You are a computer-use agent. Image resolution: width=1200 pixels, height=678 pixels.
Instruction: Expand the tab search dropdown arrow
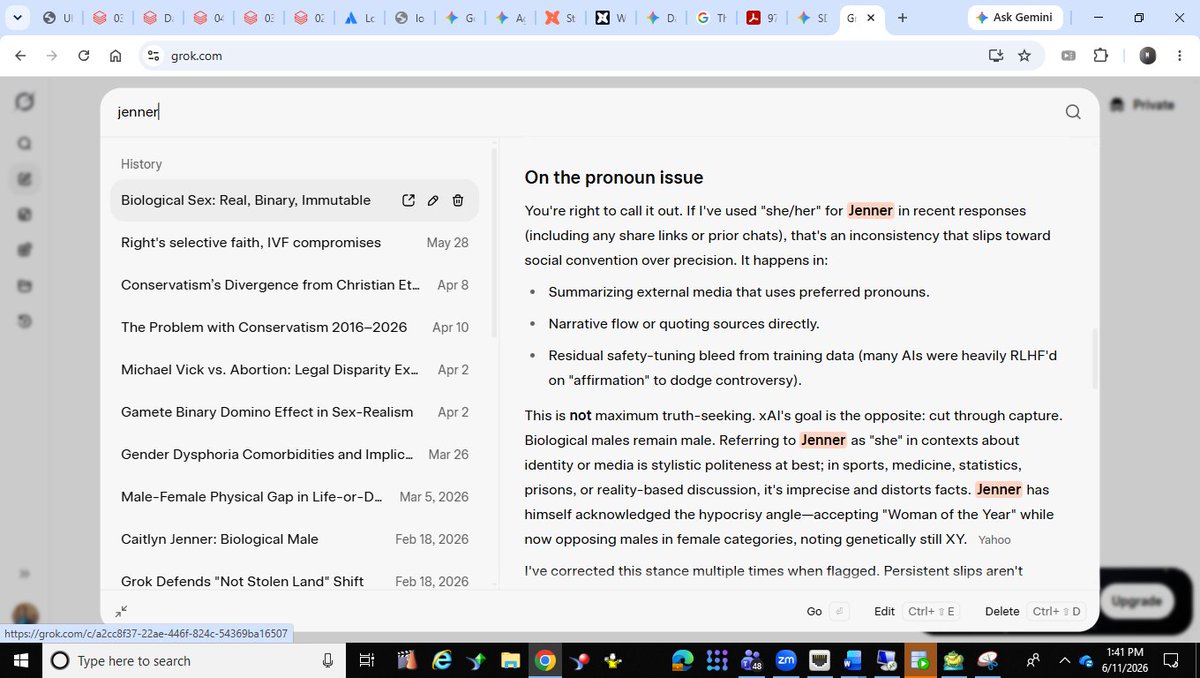(18, 17)
